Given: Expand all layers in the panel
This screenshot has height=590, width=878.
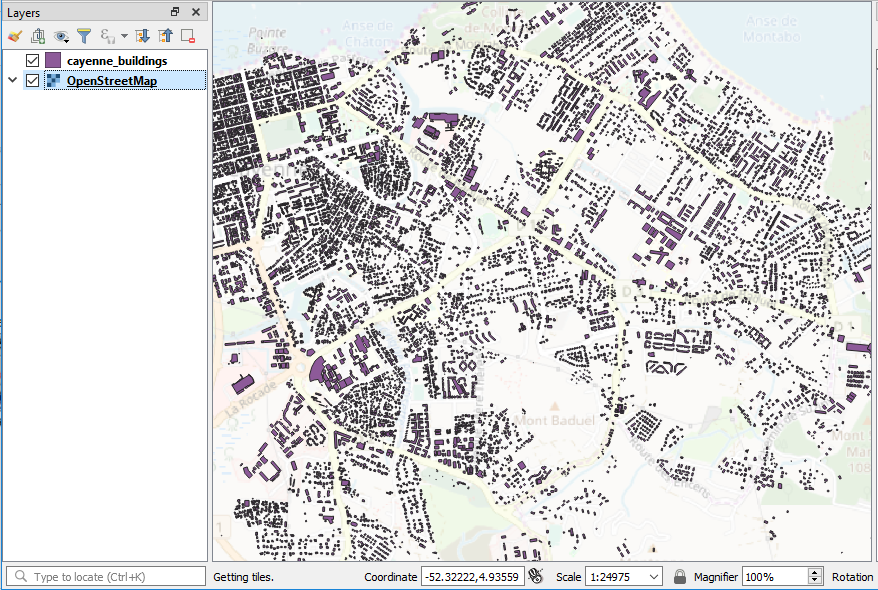Looking at the screenshot, I should 144,35.
